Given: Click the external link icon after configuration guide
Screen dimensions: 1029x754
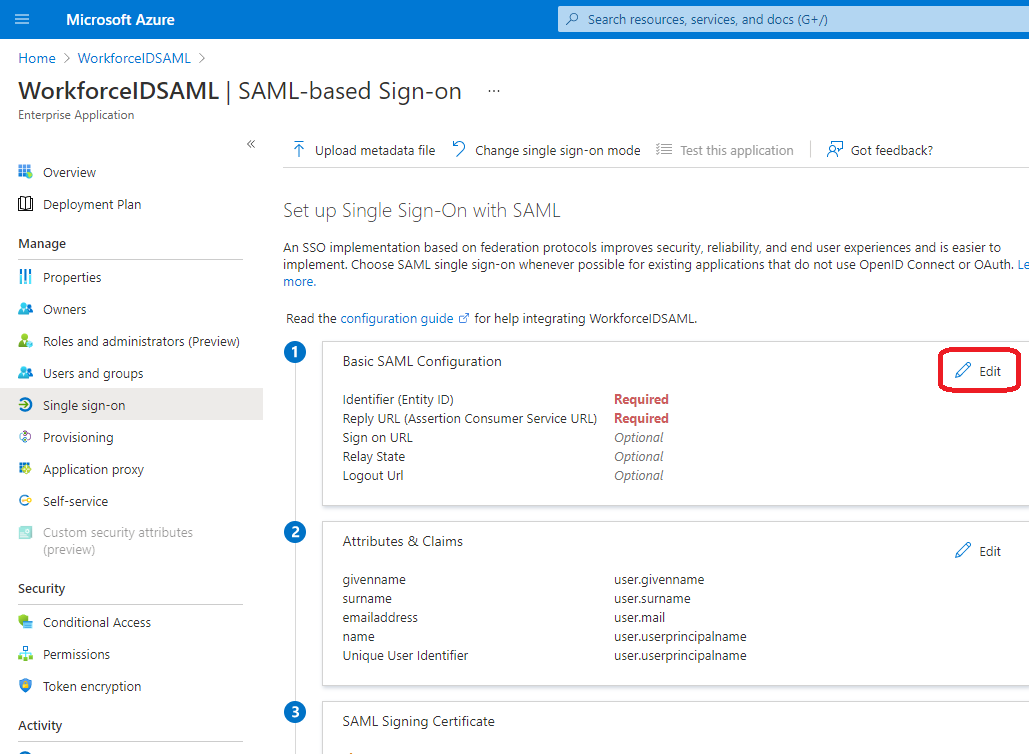Looking at the screenshot, I should pos(464,318).
